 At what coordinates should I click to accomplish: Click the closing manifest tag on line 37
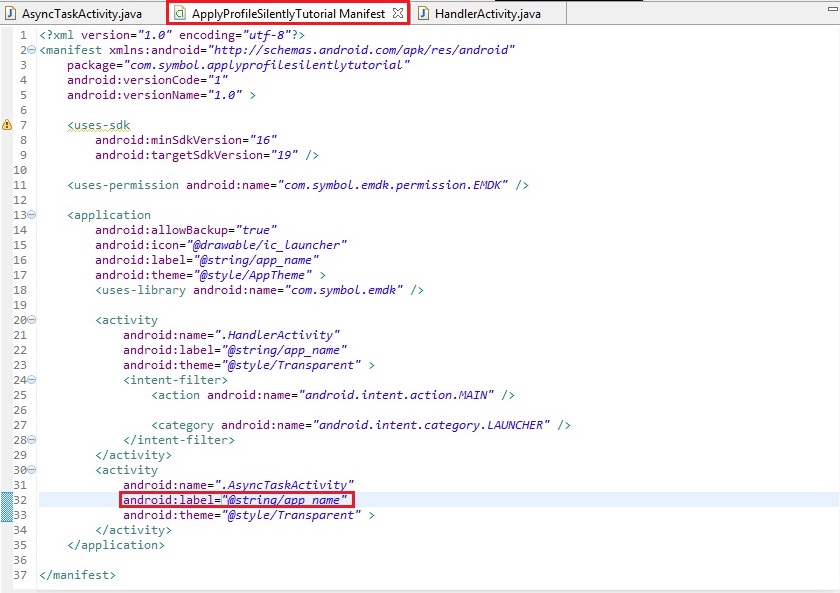pyautogui.click(x=77, y=575)
